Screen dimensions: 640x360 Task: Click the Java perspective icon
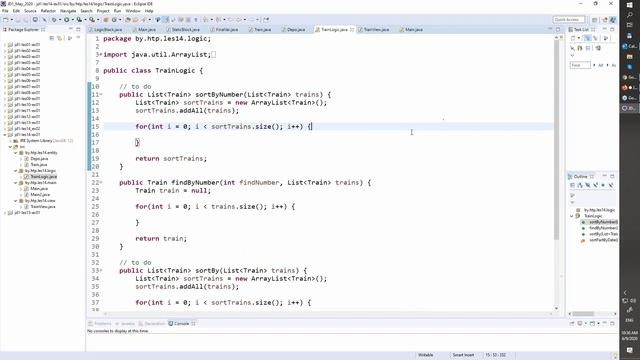(x=612, y=20)
